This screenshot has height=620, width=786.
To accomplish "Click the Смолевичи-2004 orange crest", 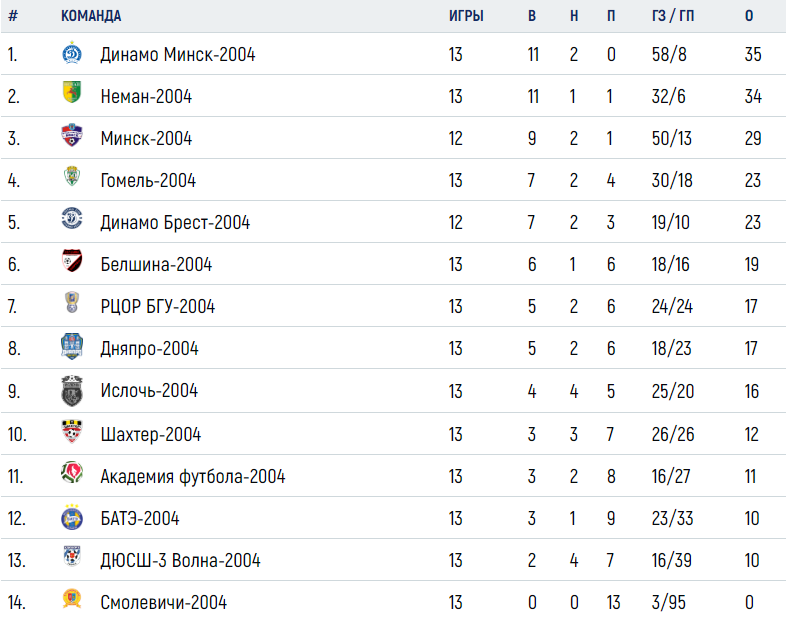I will point(72,598).
